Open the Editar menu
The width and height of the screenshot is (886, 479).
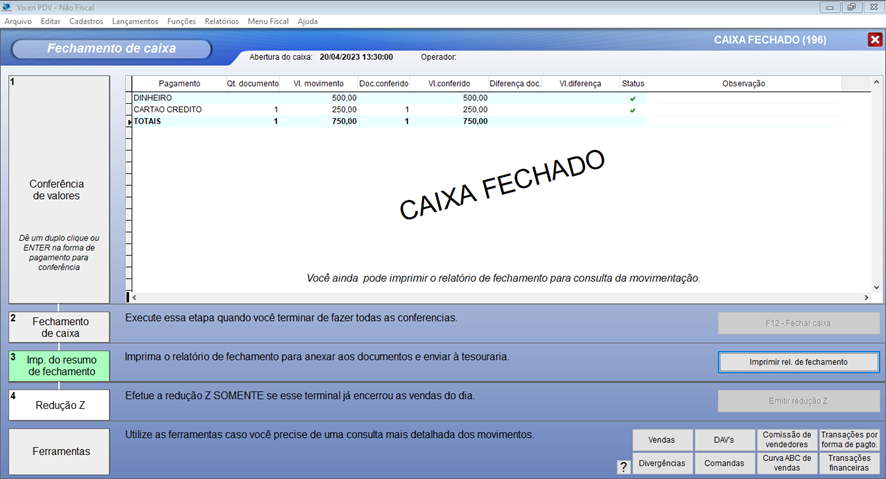pos(50,21)
